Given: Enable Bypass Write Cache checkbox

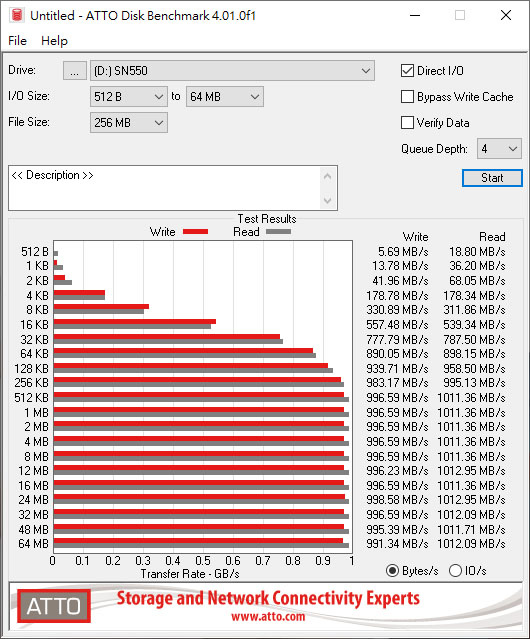Looking at the screenshot, I should tap(407, 97).
